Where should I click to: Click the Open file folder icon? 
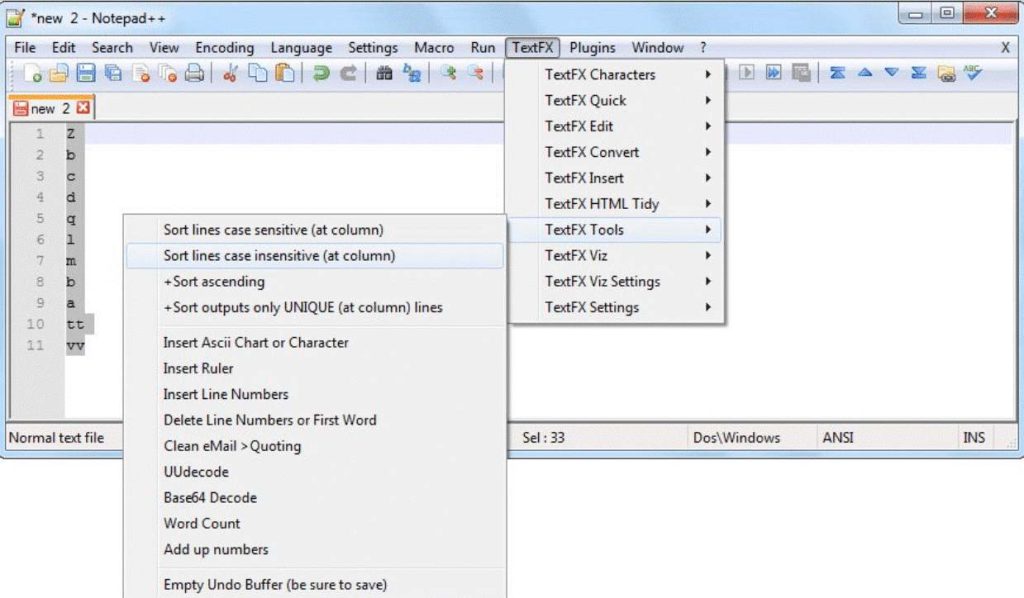point(59,73)
